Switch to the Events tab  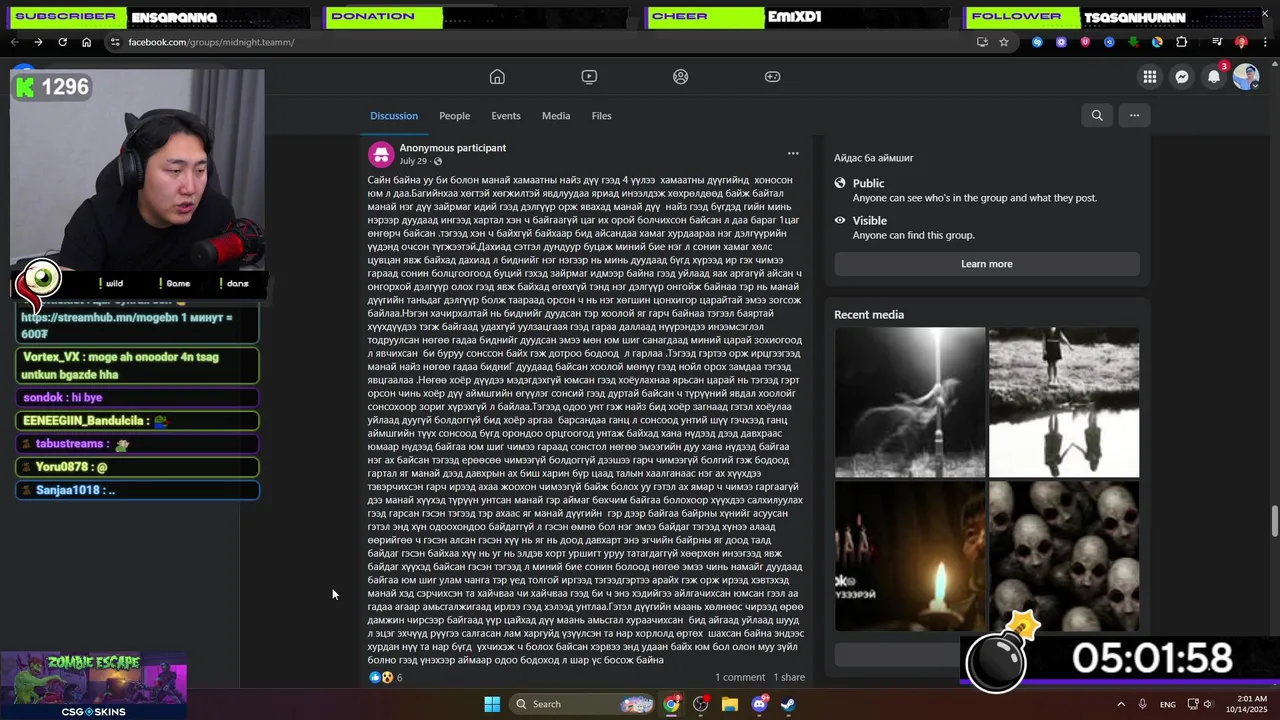[506, 116]
